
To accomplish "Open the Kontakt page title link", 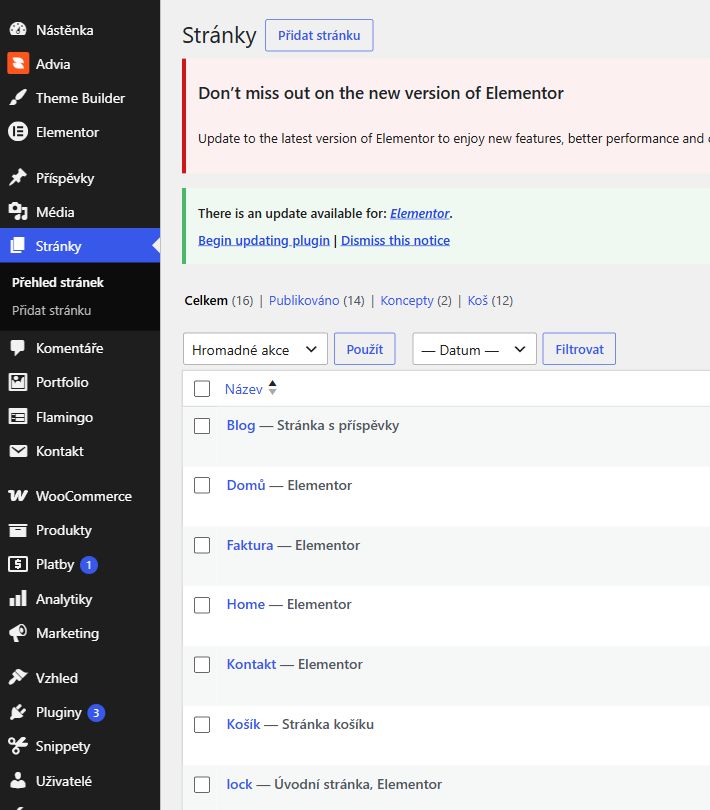I will [x=252, y=664].
